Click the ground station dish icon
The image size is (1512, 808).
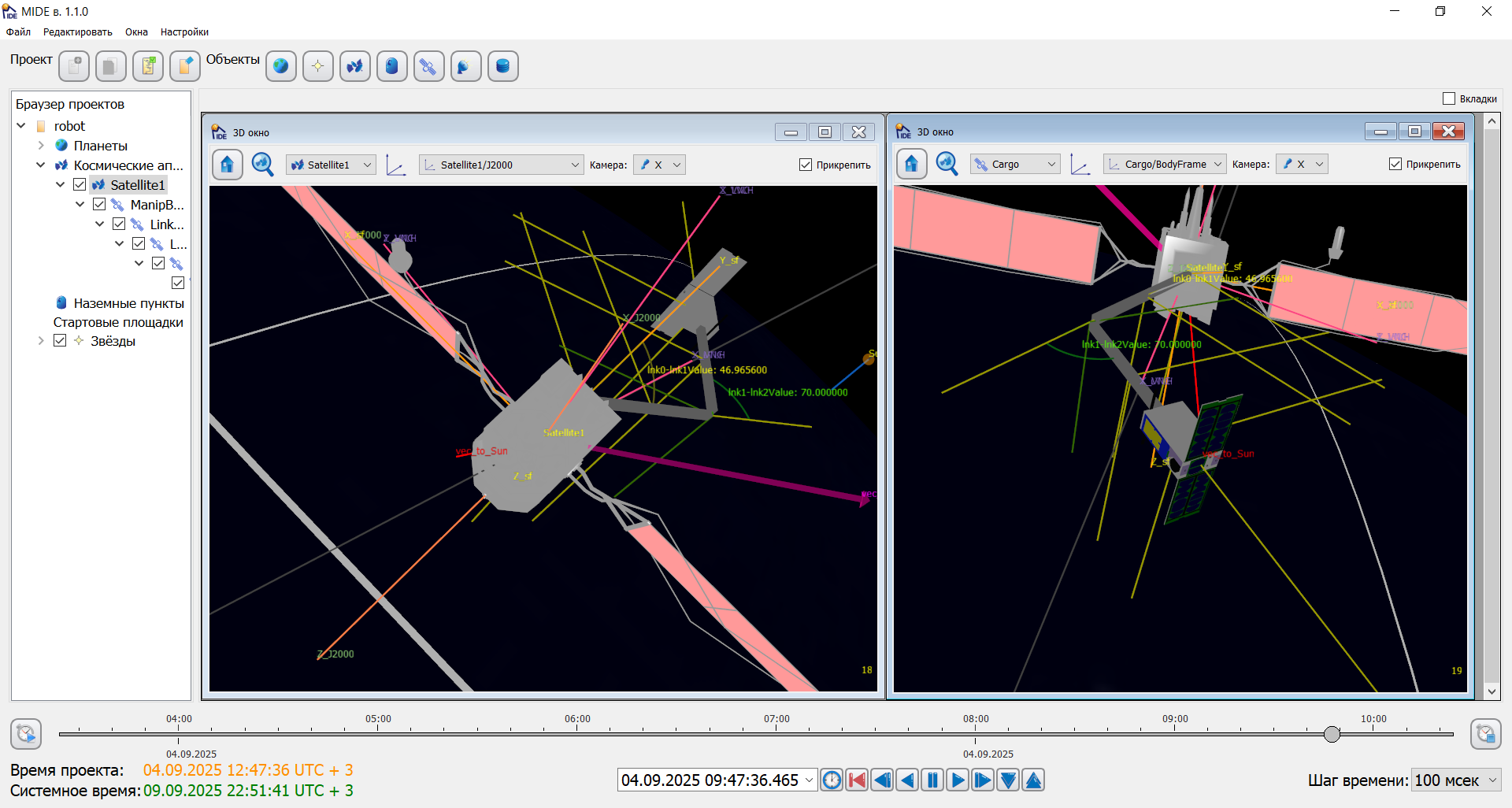pos(465,66)
